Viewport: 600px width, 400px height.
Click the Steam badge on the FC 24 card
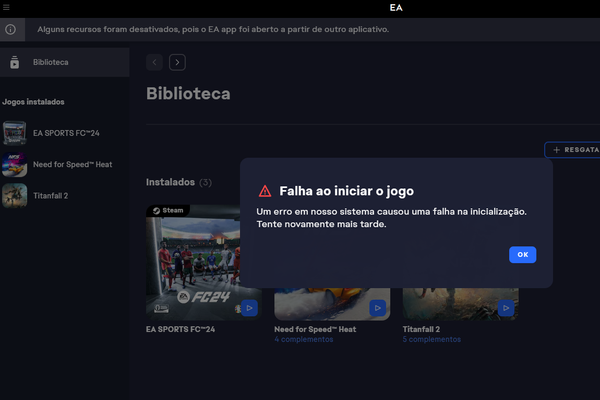tap(169, 210)
